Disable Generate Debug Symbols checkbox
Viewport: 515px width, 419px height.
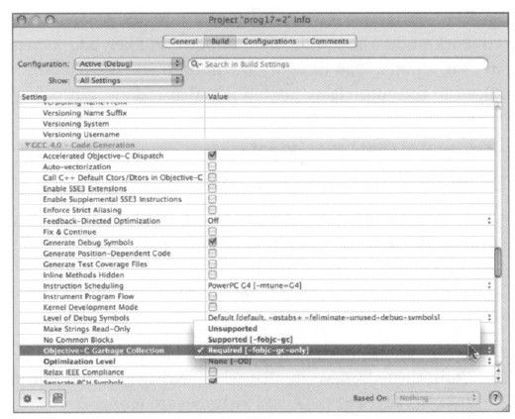click(212, 242)
